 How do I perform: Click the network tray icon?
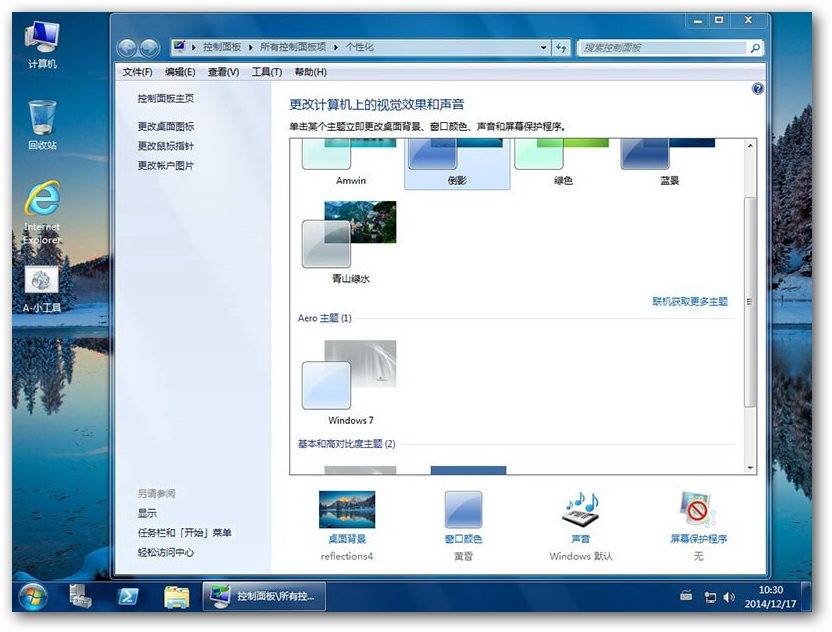click(710, 597)
